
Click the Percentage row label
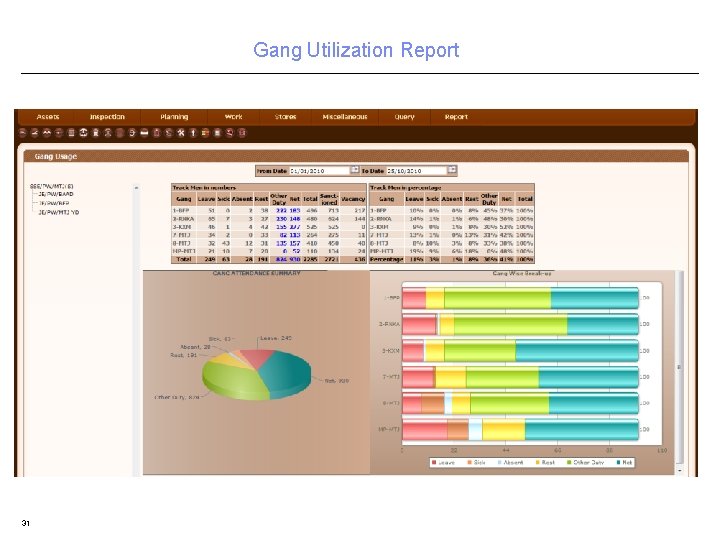pos(387,259)
